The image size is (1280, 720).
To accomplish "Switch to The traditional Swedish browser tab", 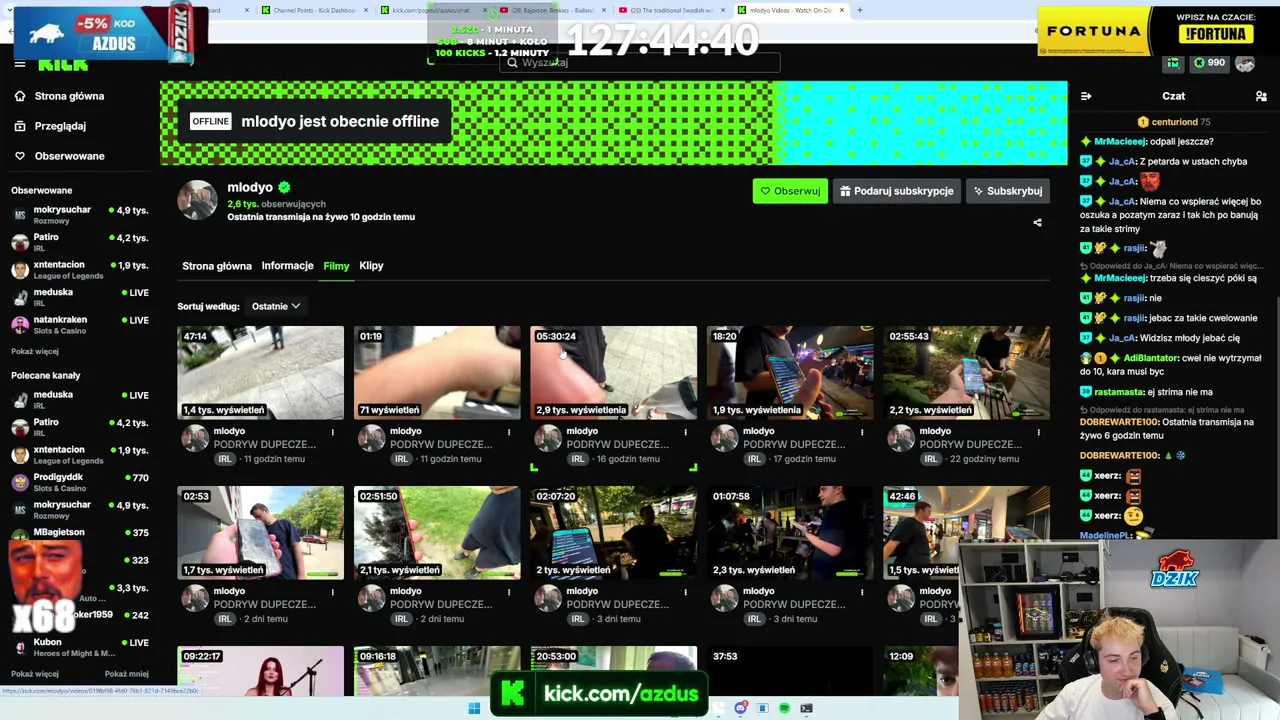I will 672,10.
